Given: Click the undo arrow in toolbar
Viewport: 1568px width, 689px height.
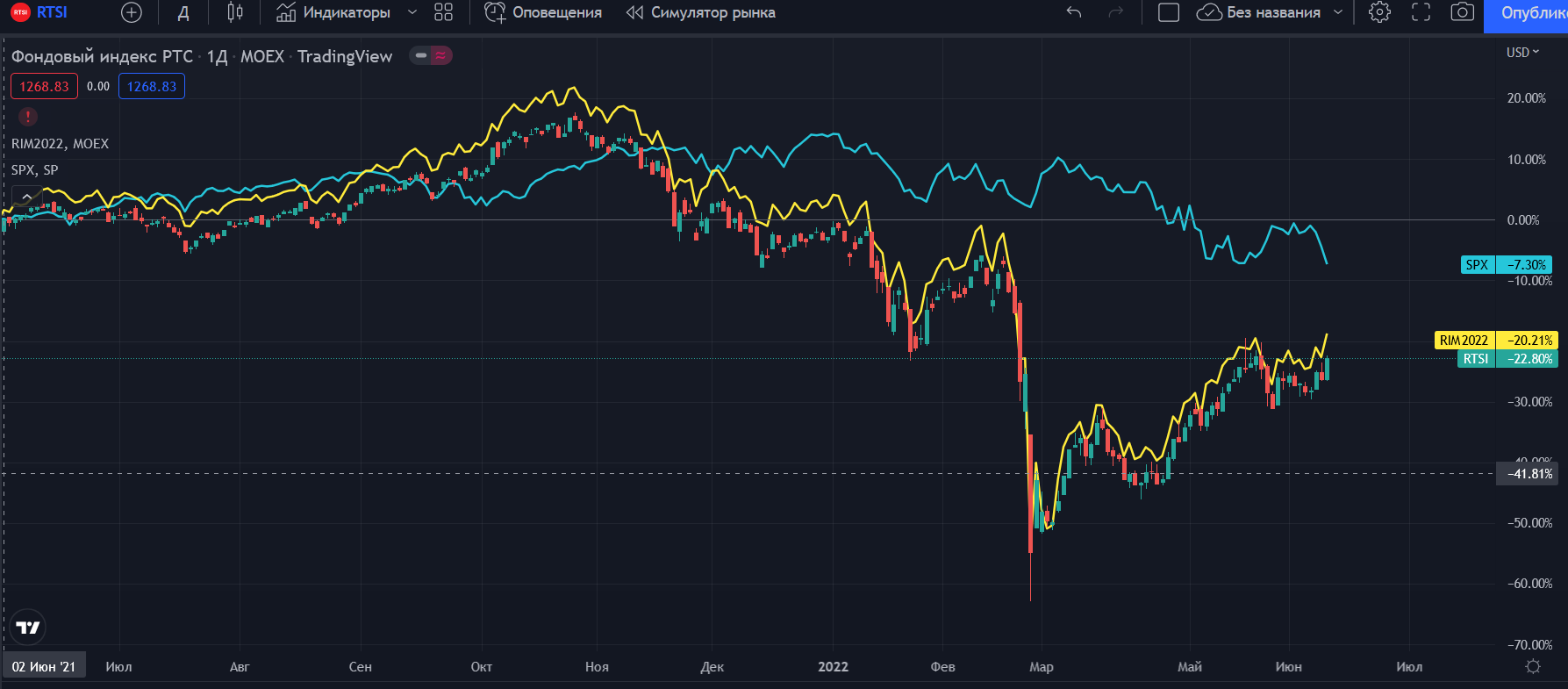Looking at the screenshot, I should tap(1073, 12).
